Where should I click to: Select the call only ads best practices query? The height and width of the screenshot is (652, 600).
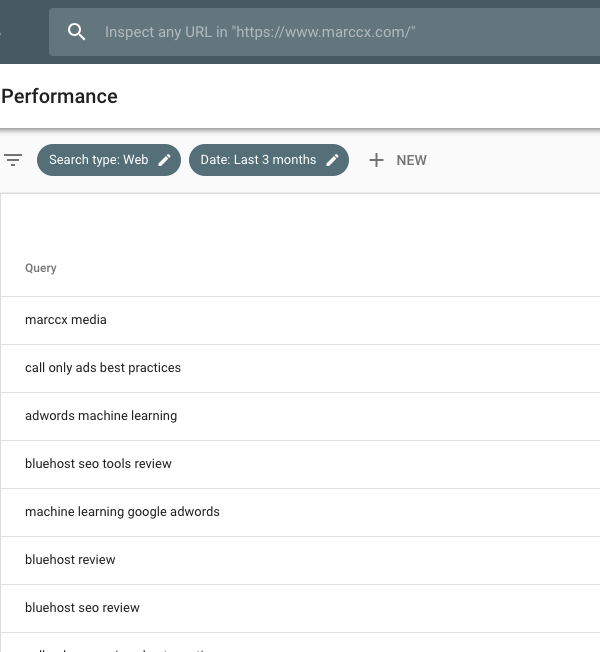point(300,368)
